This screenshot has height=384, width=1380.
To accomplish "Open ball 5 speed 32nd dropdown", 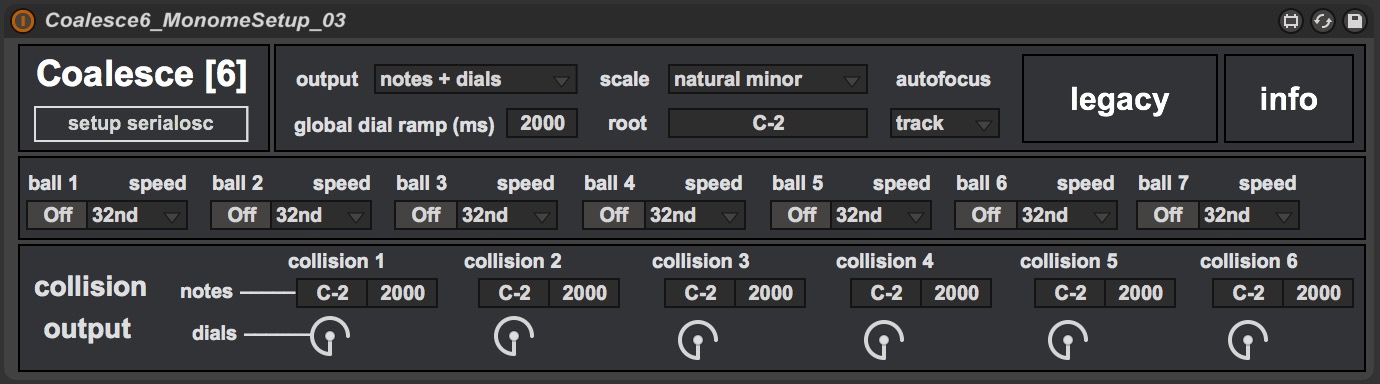I will click(881, 214).
